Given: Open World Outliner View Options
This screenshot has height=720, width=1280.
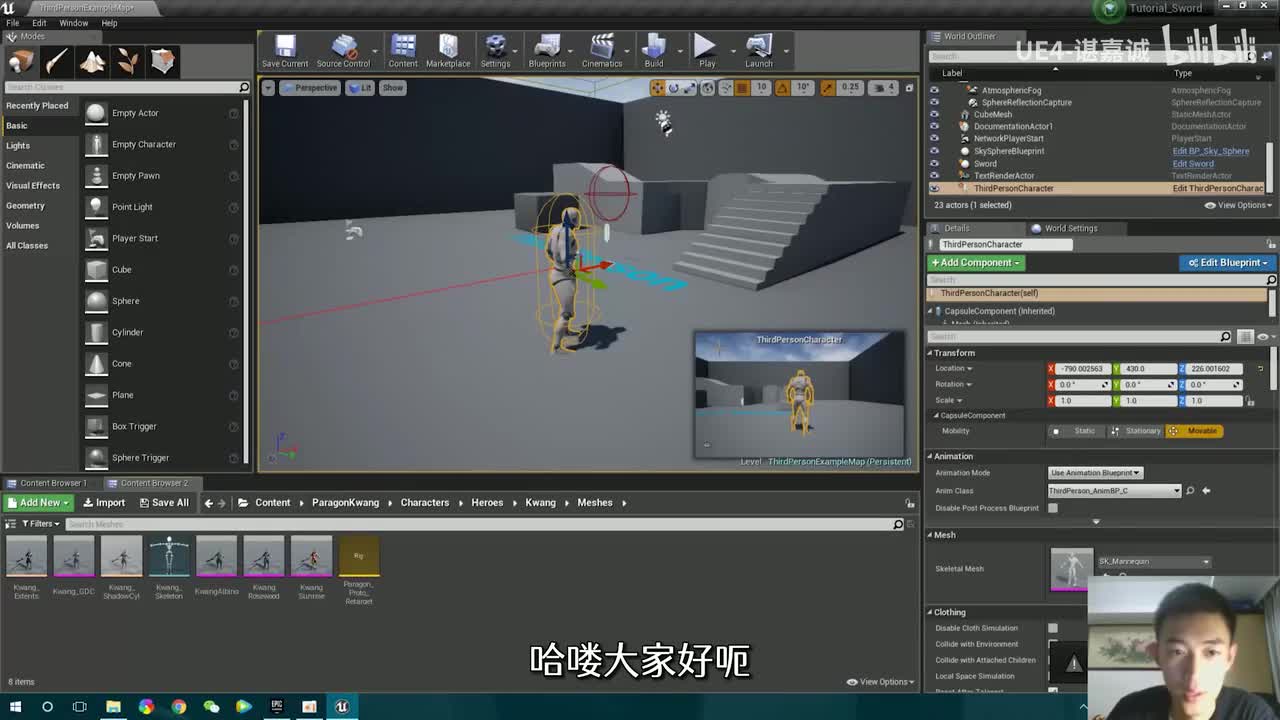Looking at the screenshot, I should 1238,205.
